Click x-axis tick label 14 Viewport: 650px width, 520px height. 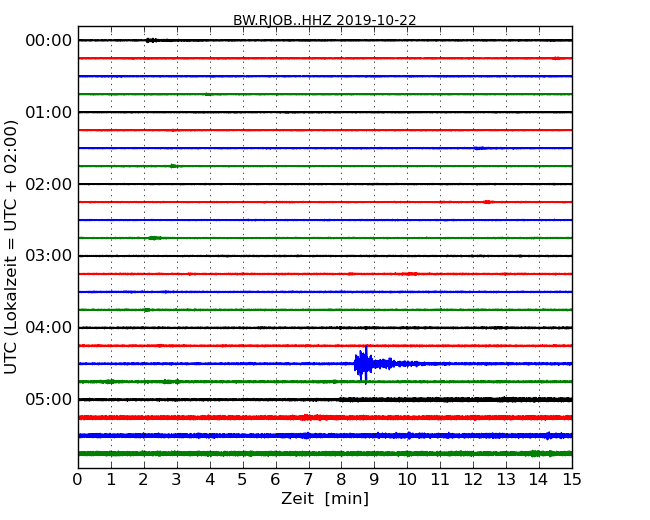(x=539, y=479)
